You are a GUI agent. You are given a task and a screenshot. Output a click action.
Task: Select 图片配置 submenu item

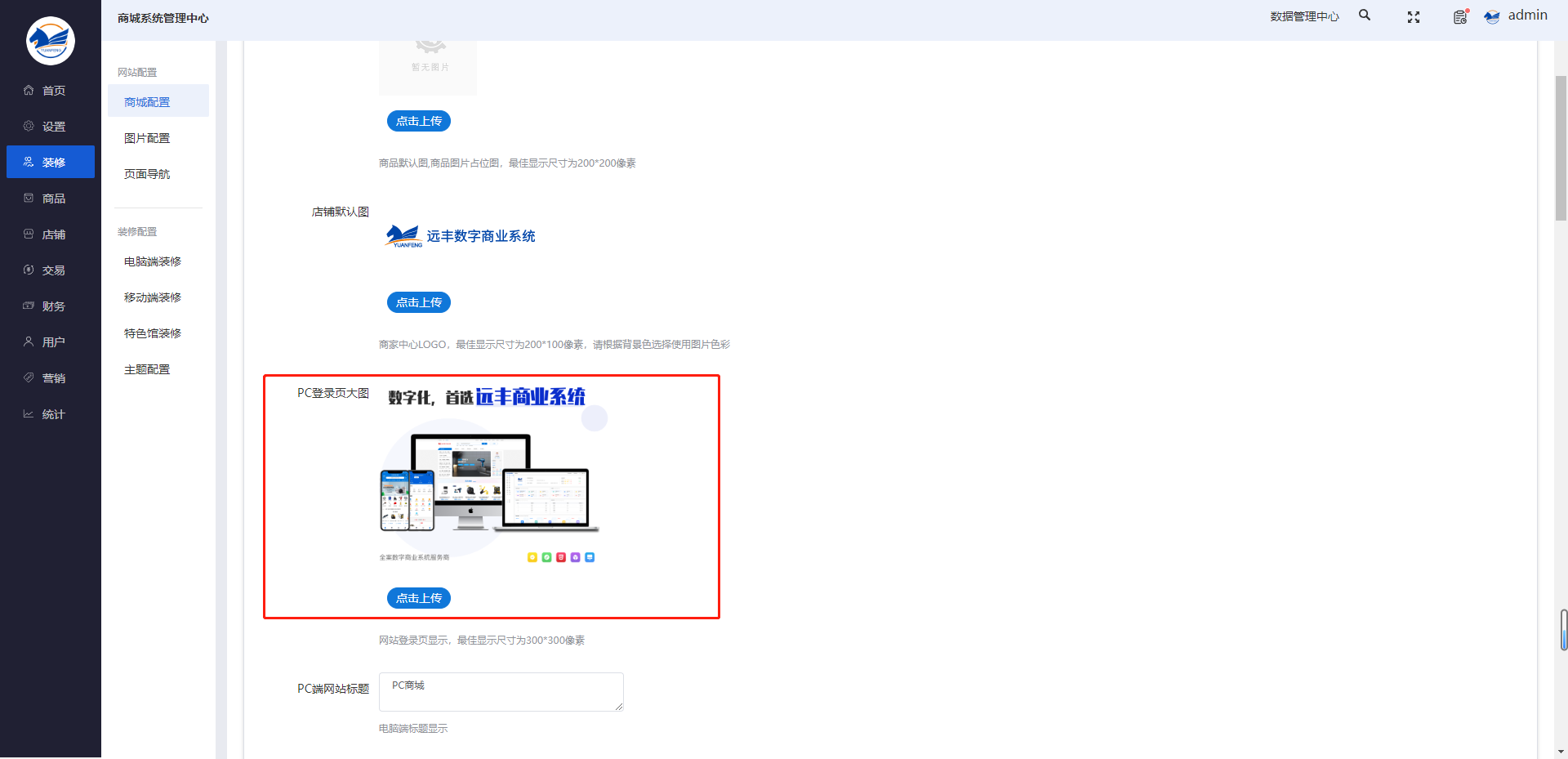[158, 138]
